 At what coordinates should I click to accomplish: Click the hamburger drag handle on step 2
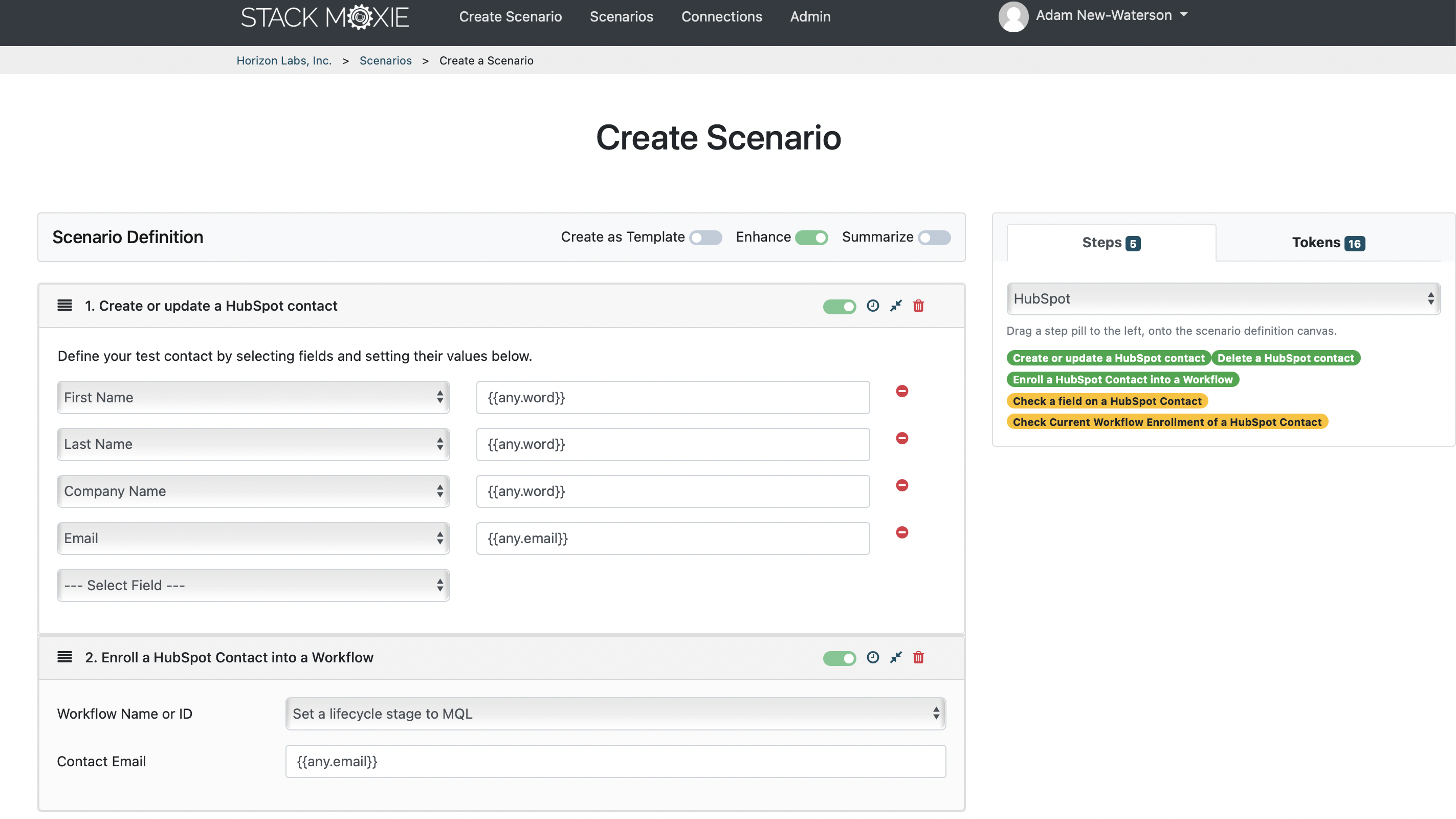64,657
